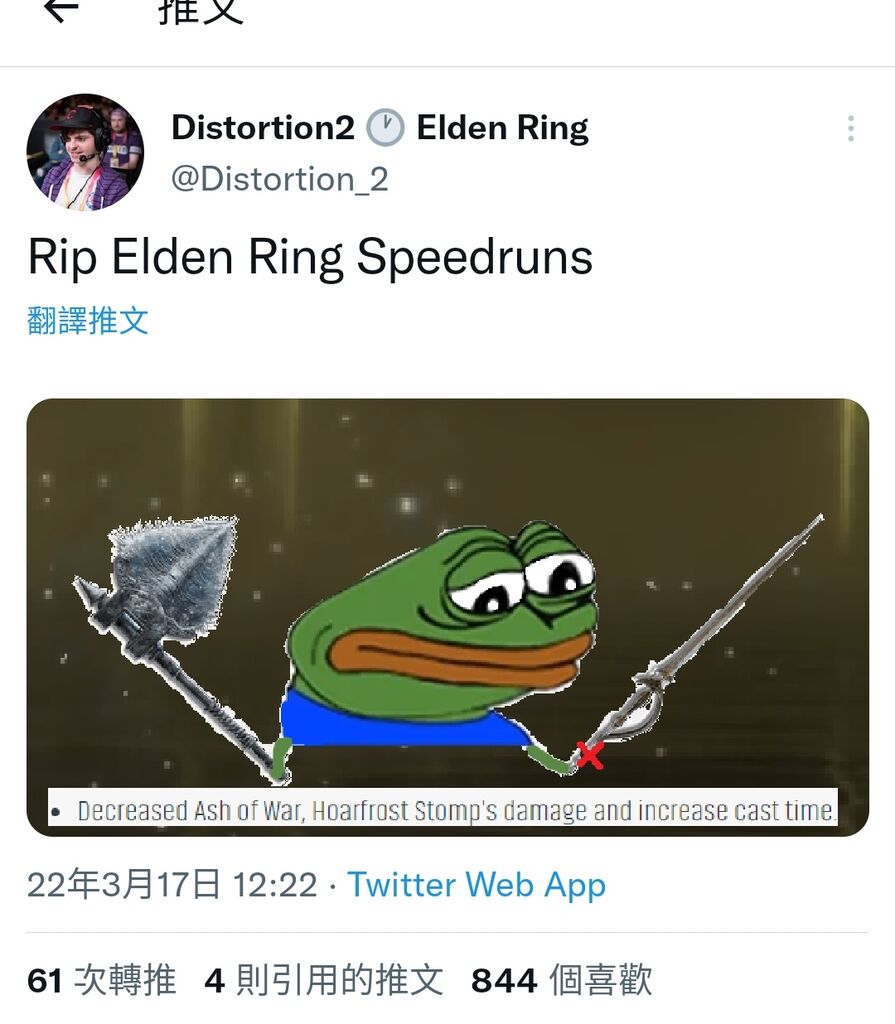This screenshot has width=895, height=1024.
Task: Open the sad Pepe meme image
Action: pos(448,617)
